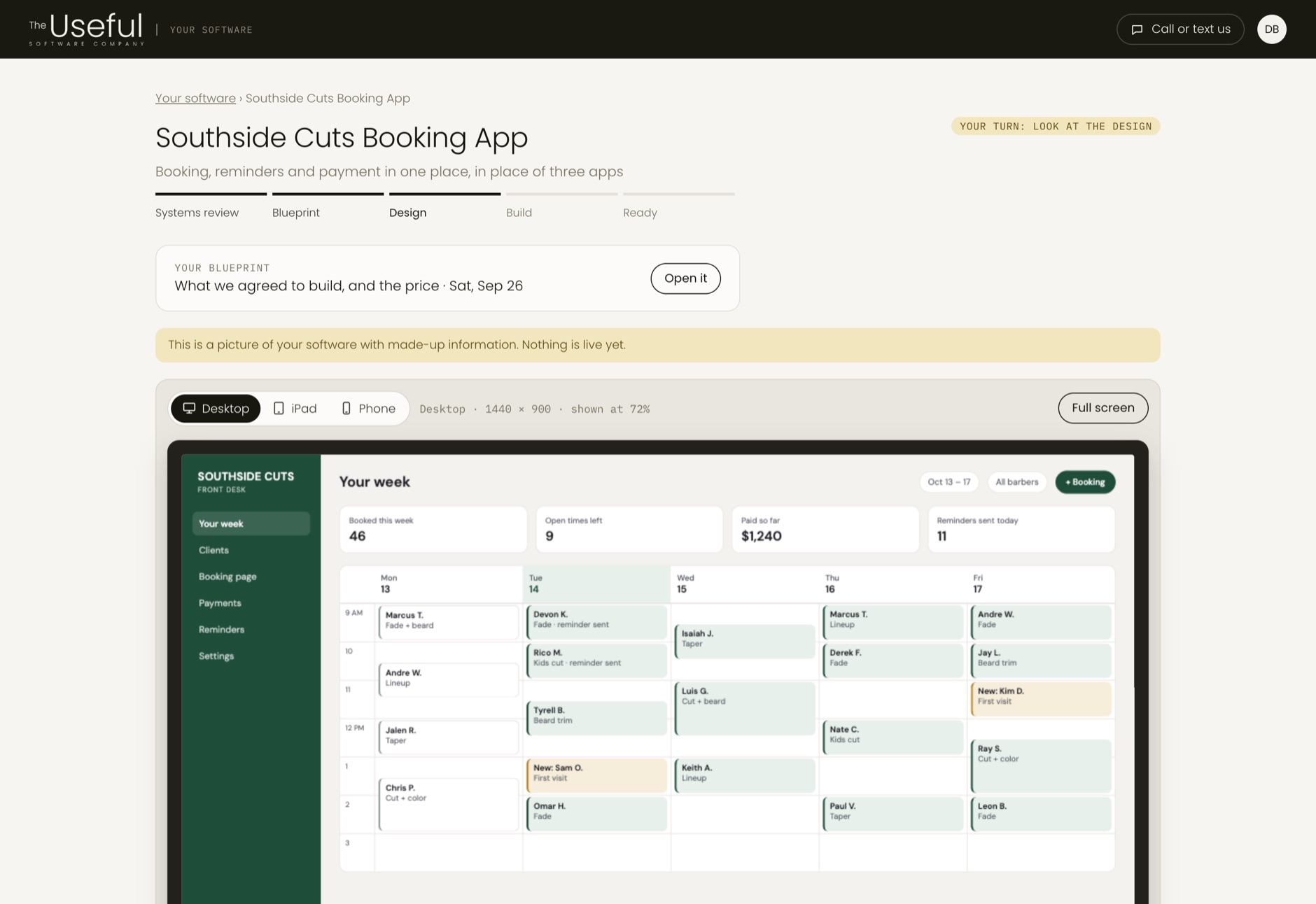Click the Booked this week card
The height and width of the screenshot is (904, 1316).
[x=433, y=530]
